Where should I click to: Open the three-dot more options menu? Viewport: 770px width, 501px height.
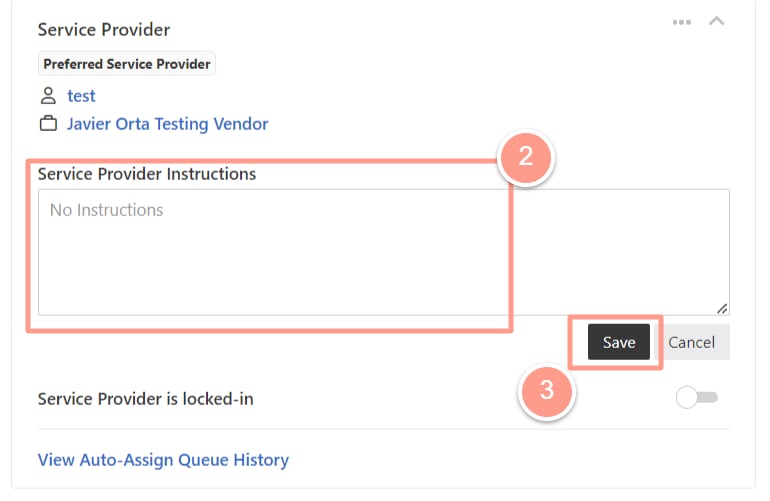(682, 22)
